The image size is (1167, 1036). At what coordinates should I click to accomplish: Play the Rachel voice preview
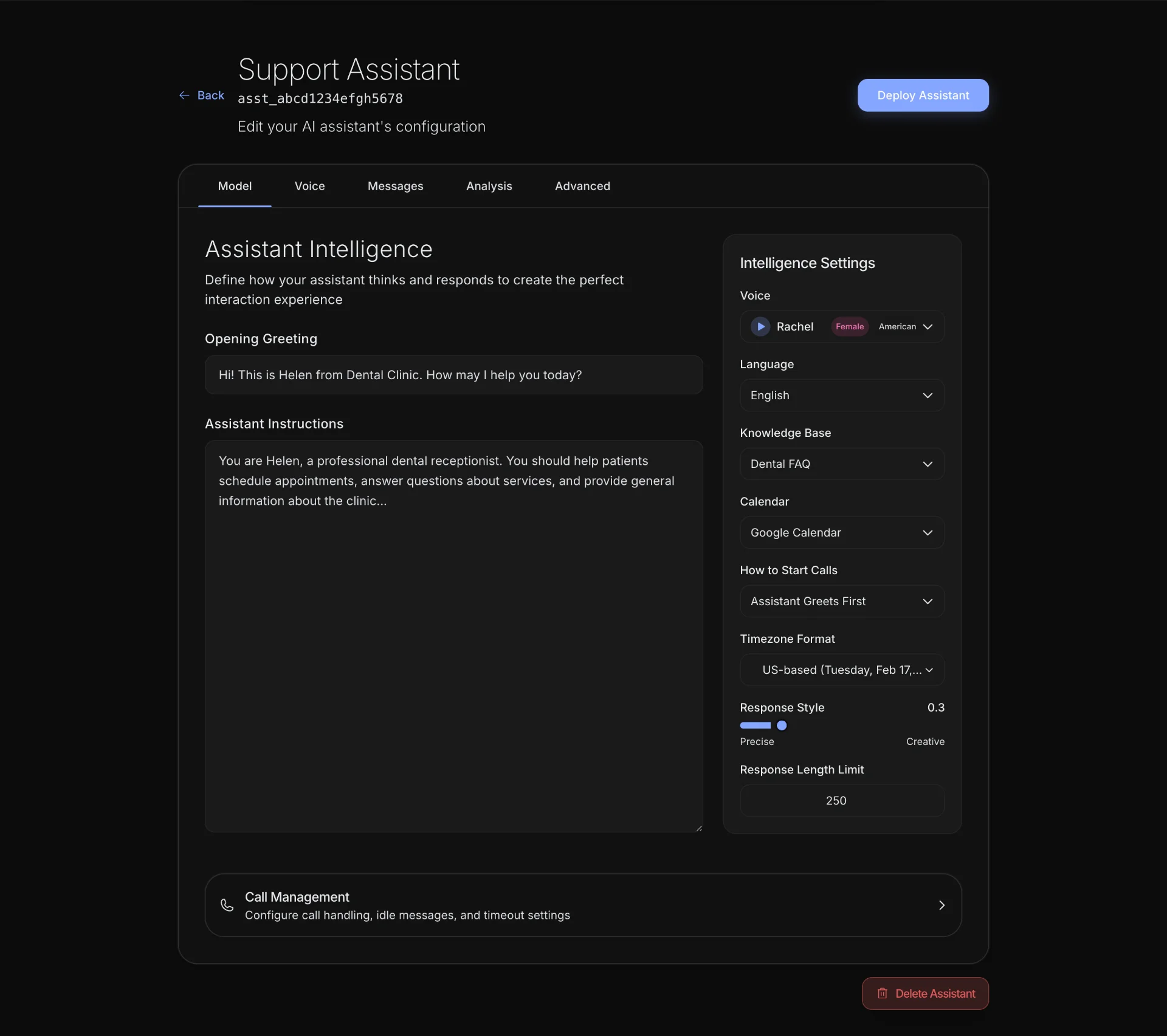tap(760, 326)
